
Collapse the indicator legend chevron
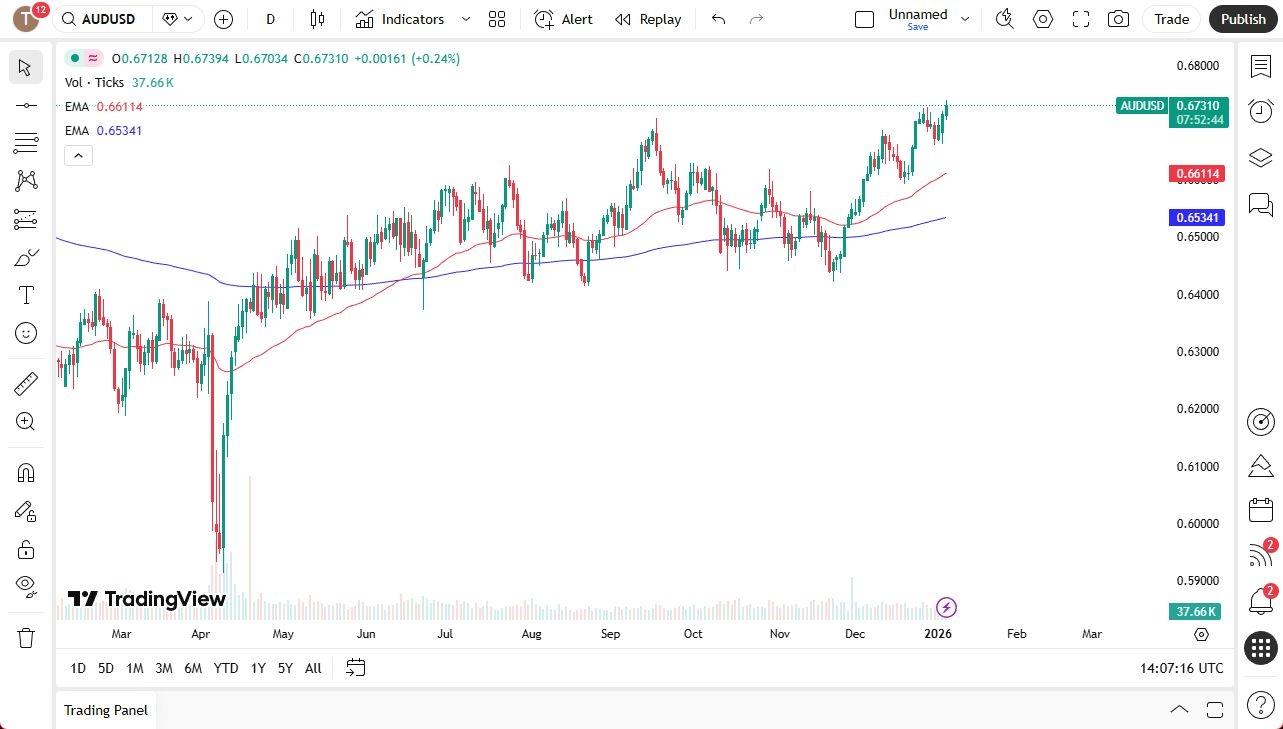click(78, 155)
